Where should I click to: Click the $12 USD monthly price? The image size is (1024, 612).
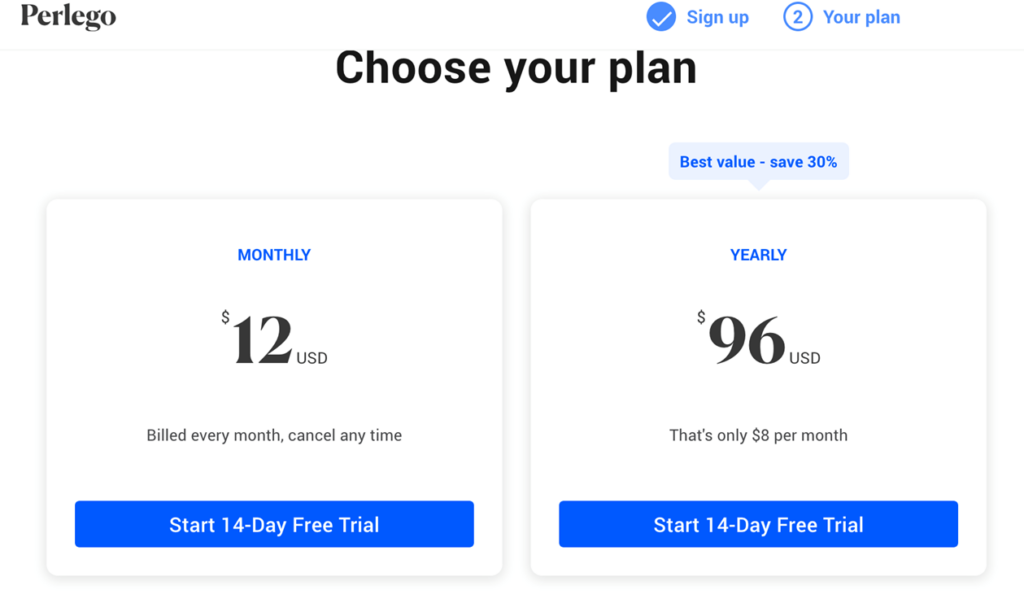pyautogui.click(x=274, y=338)
